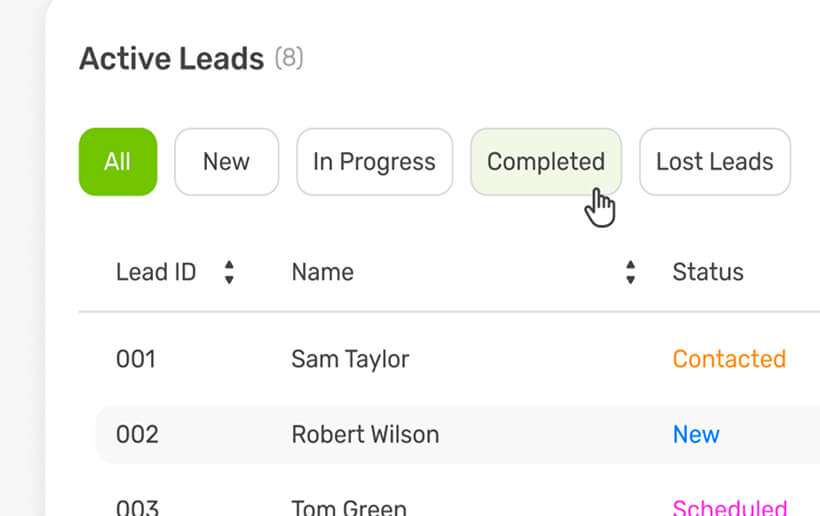Open the Robert Wilson lead name
820x516 pixels.
(365, 435)
